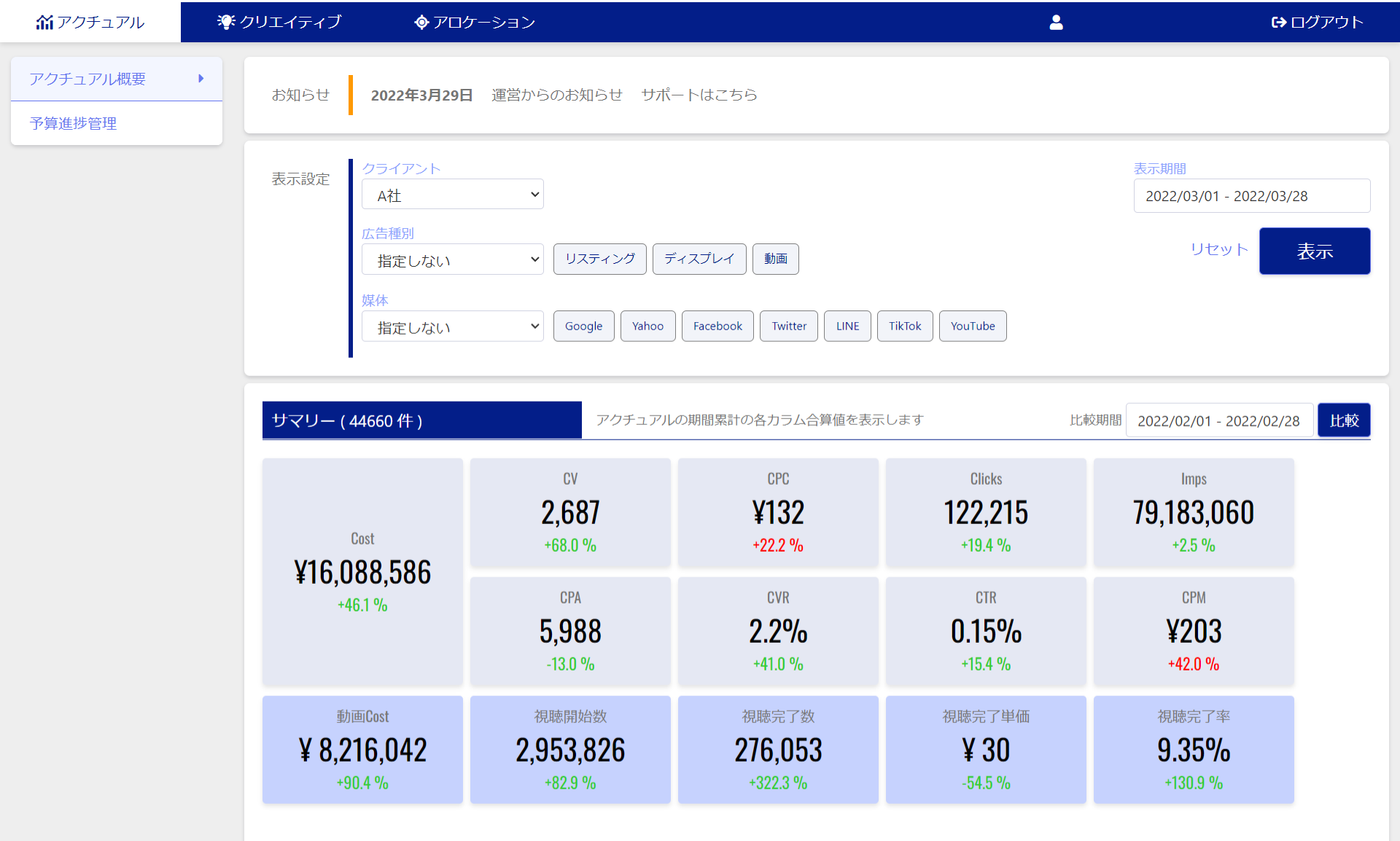
Task: Open 予算進捗管理 in the sidebar
Action: (x=73, y=123)
